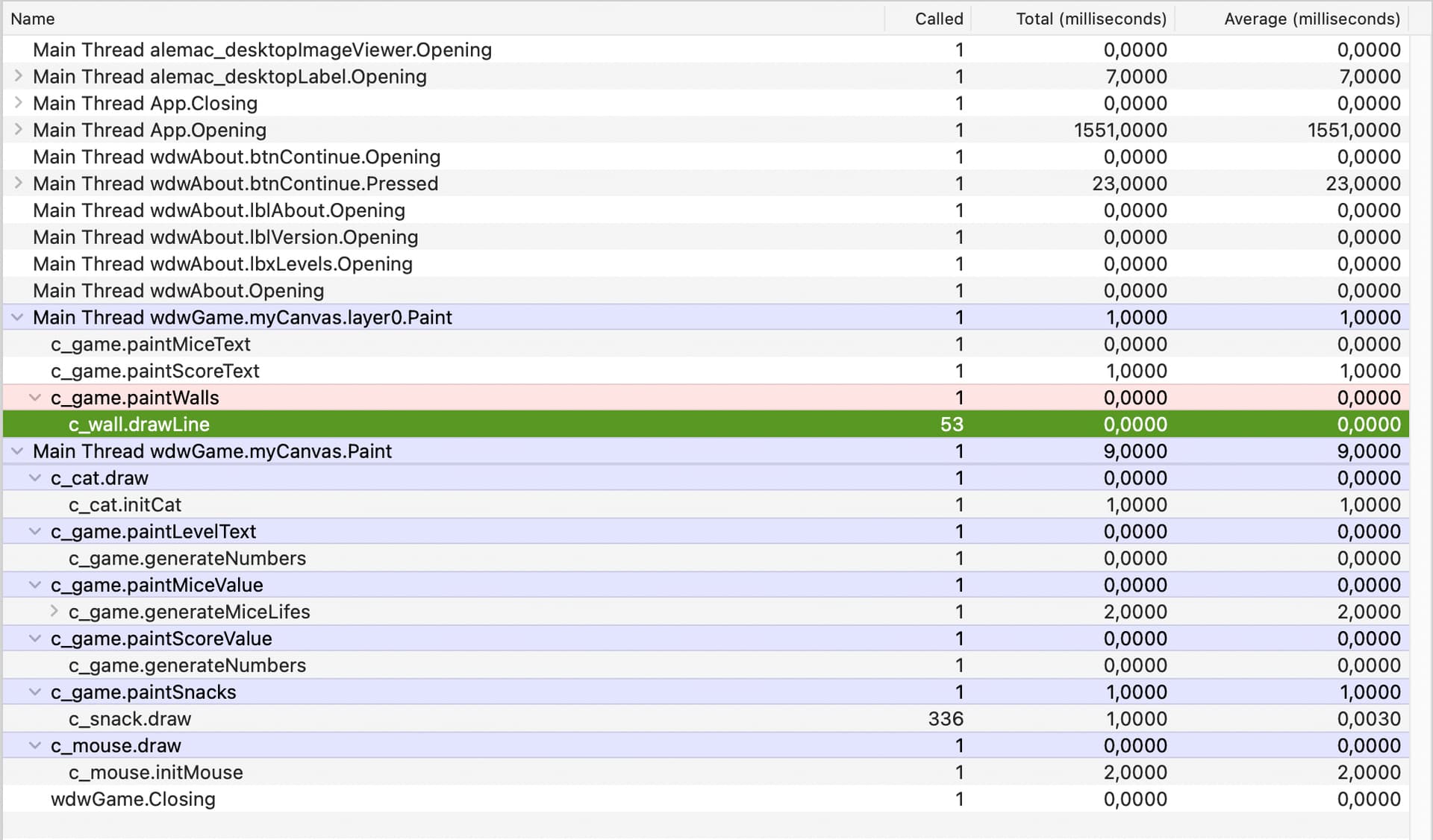Expand wdwAbout.btnContinue.Pressed row

click(19, 184)
